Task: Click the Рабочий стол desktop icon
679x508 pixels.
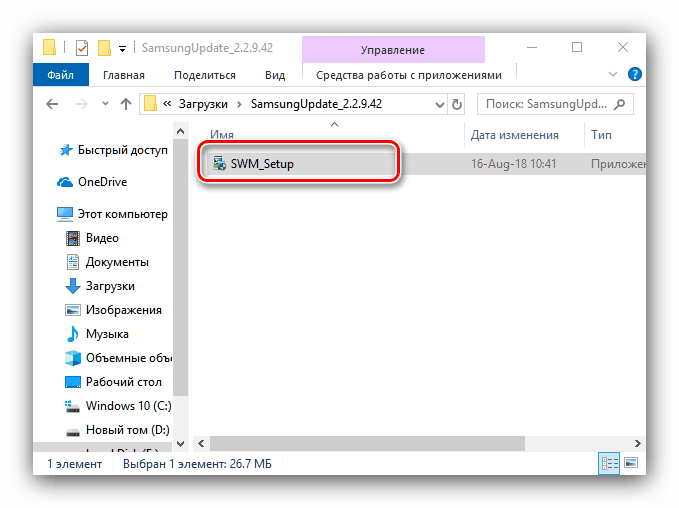Action: coord(73,382)
